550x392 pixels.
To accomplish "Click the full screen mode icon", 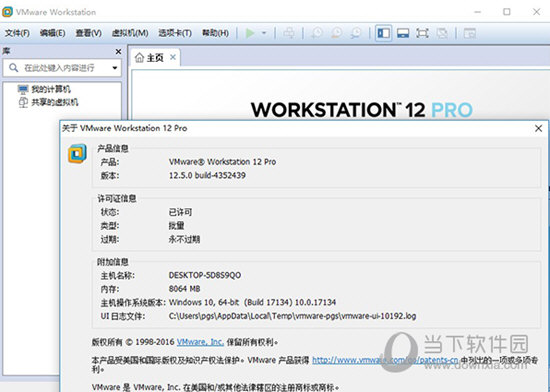I will (x=422, y=33).
